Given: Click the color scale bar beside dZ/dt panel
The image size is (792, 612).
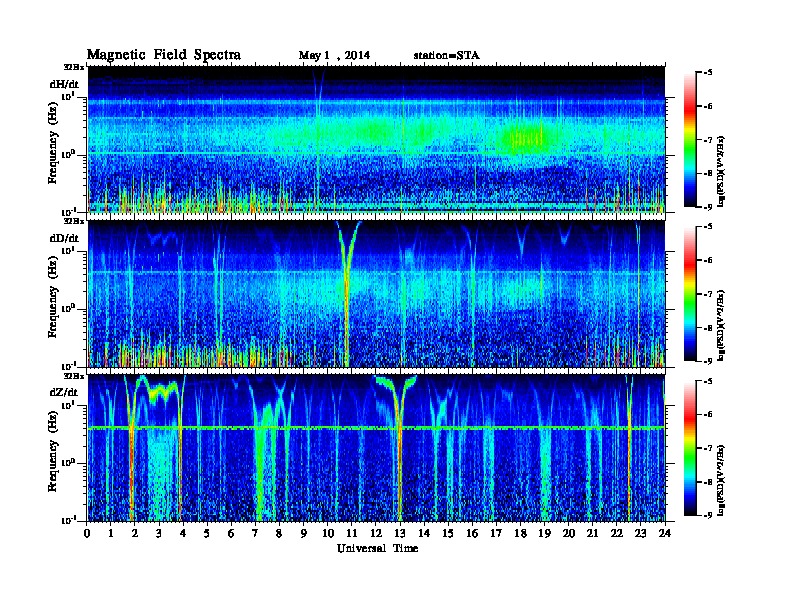Looking at the screenshot, I should 690,448.
